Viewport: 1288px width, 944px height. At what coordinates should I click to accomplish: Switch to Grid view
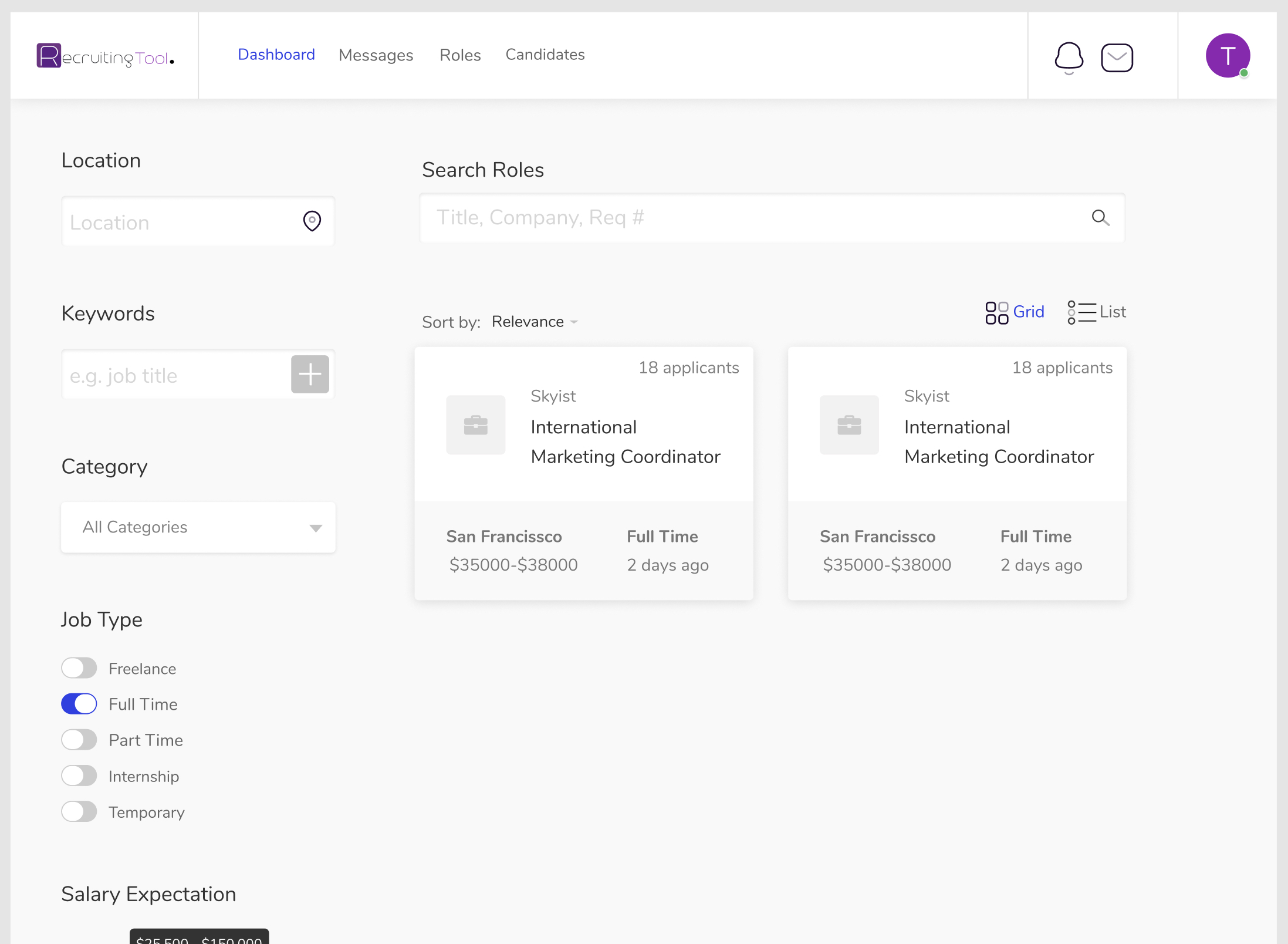pos(1015,312)
